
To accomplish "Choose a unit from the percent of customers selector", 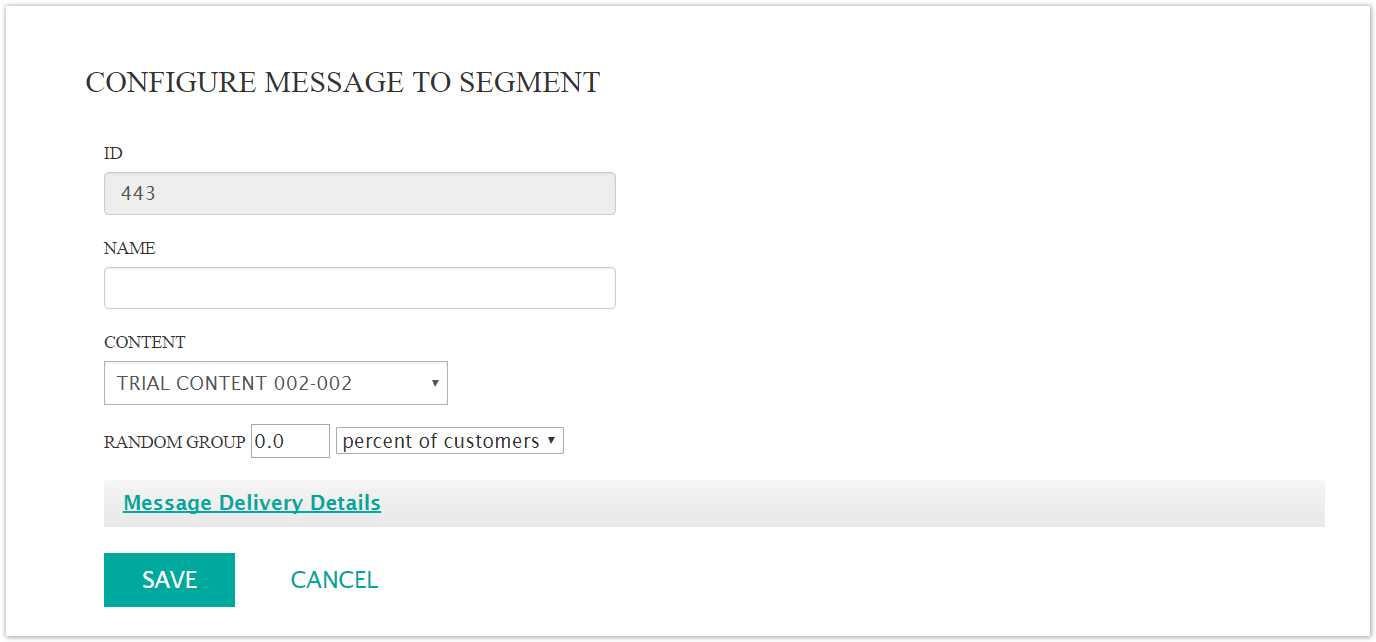I will (x=449, y=440).
